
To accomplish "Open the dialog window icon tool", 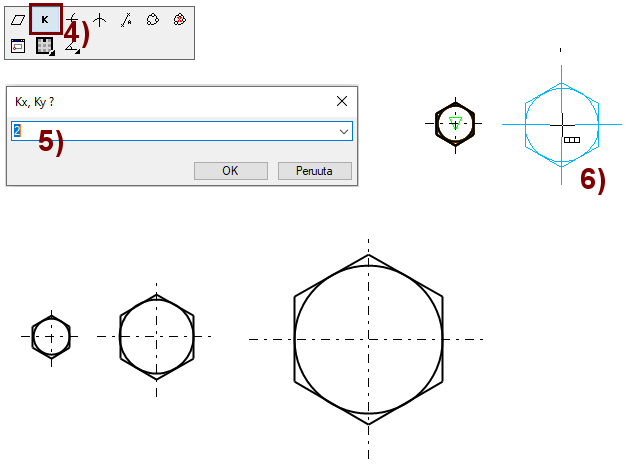I will pos(18,46).
